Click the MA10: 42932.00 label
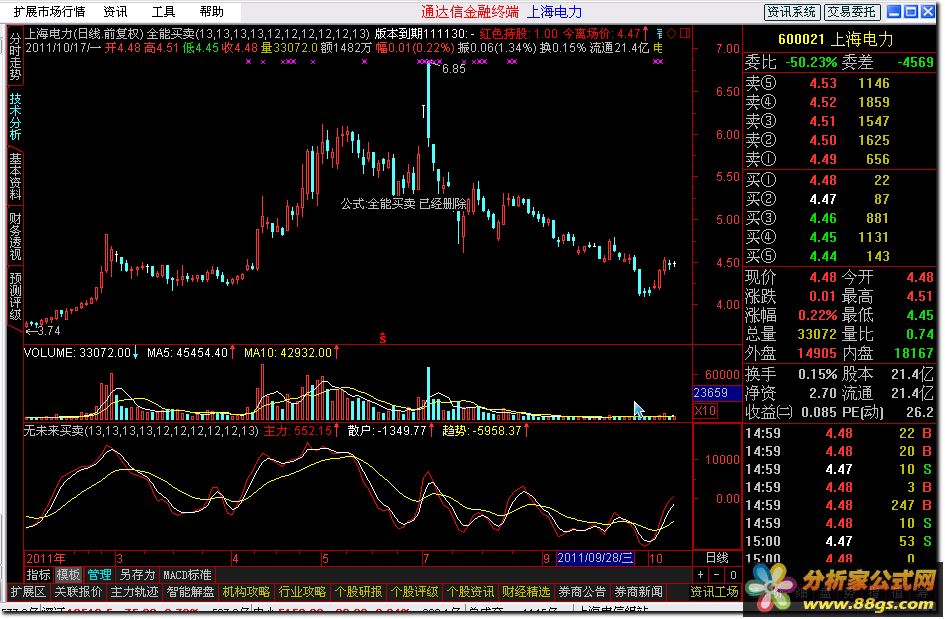945x619 pixels. coord(287,353)
